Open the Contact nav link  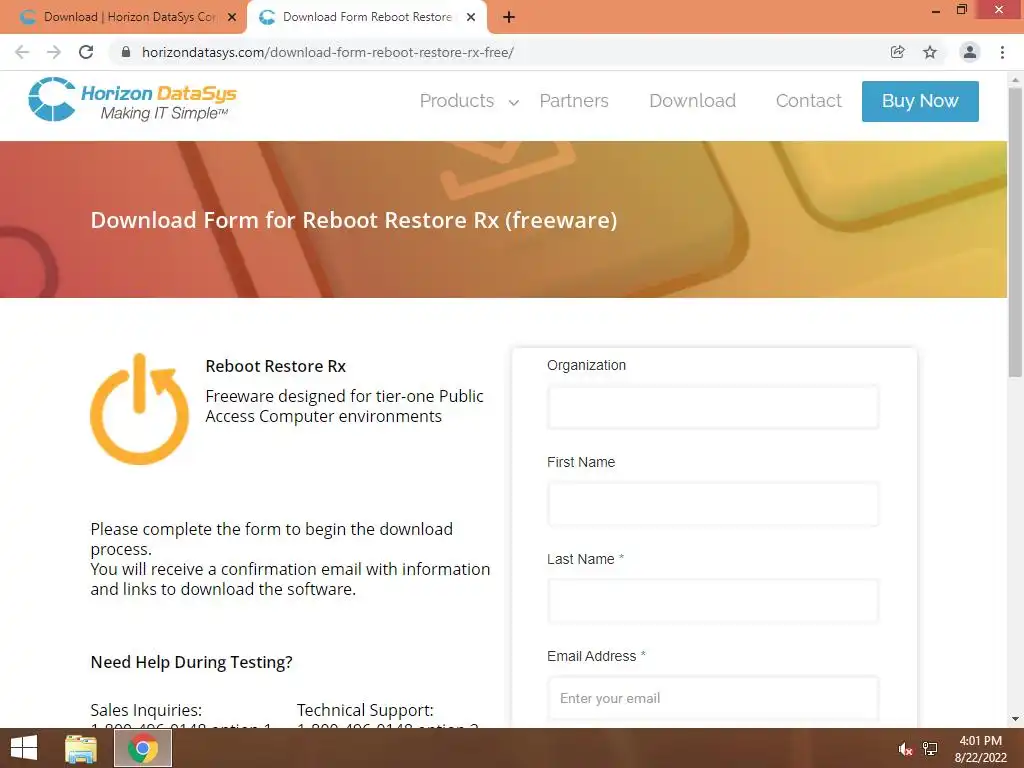[x=808, y=101]
